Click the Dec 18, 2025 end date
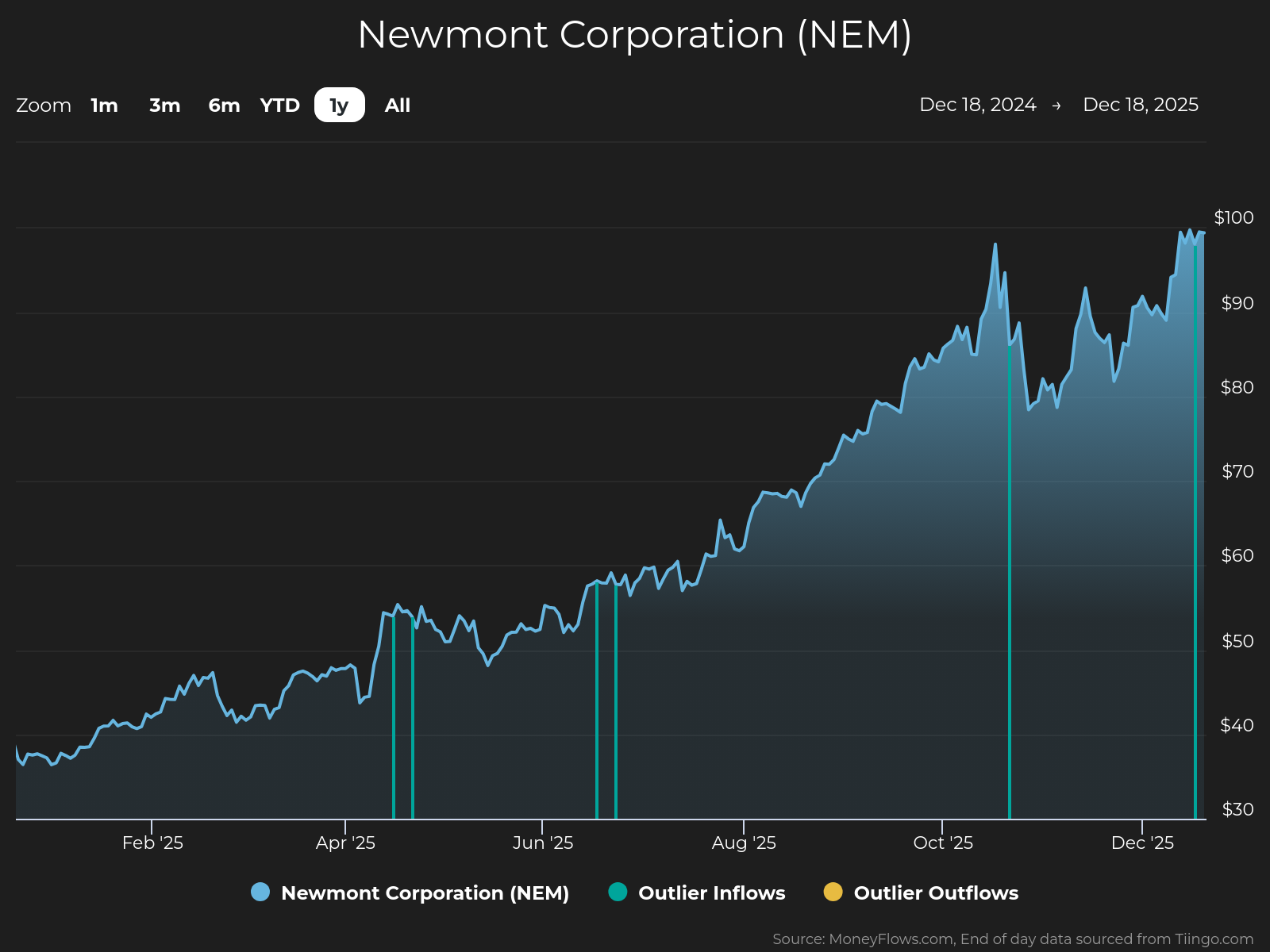This screenshot has height=952, width=1270. (x=1141, y=105)
